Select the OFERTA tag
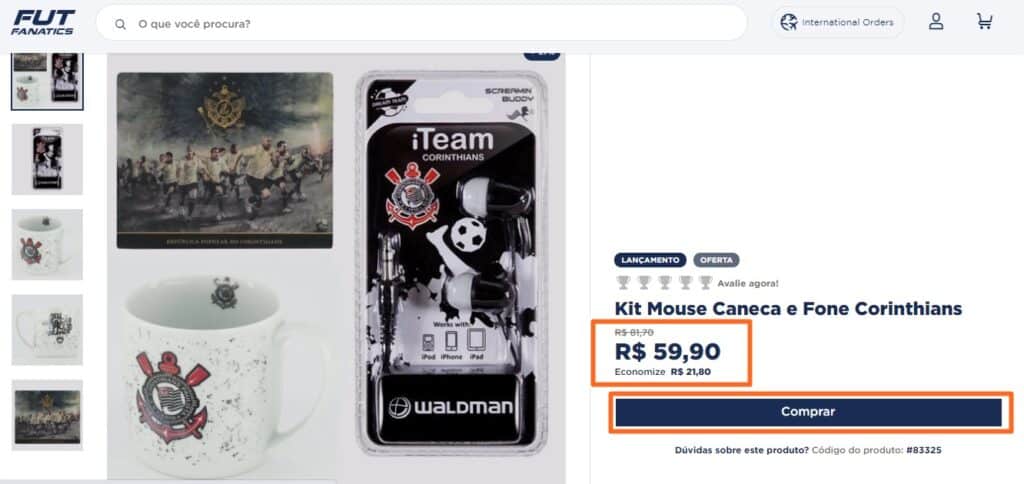 (x=716, y=260)
